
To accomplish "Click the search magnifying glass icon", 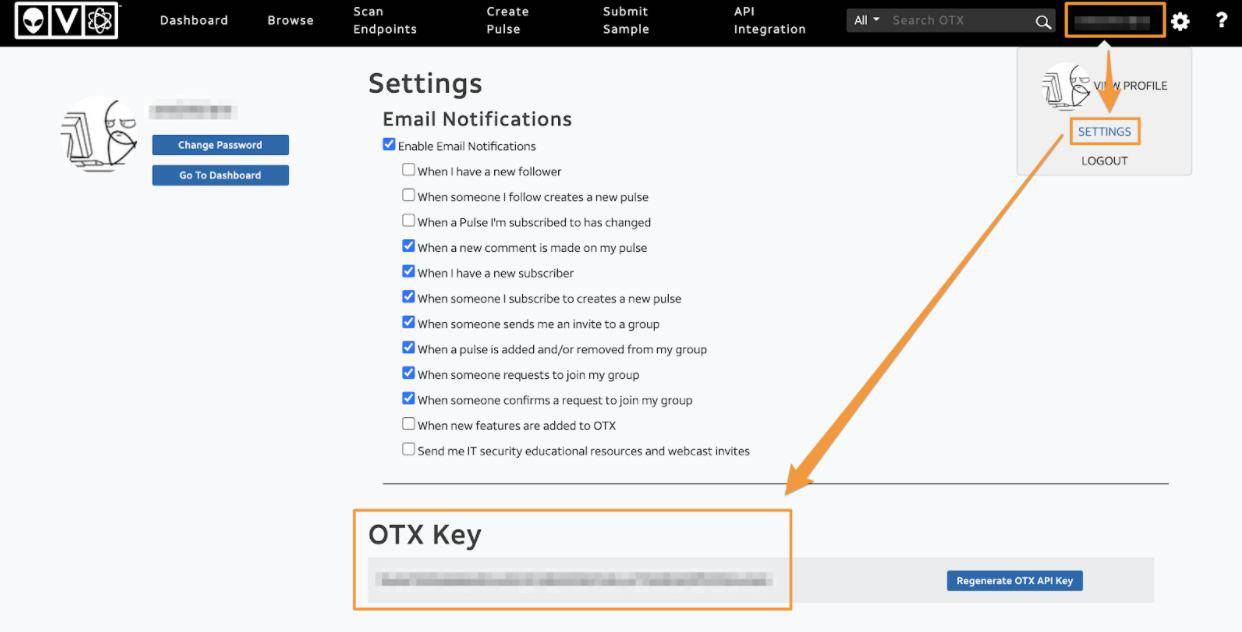I will 1043,21.
